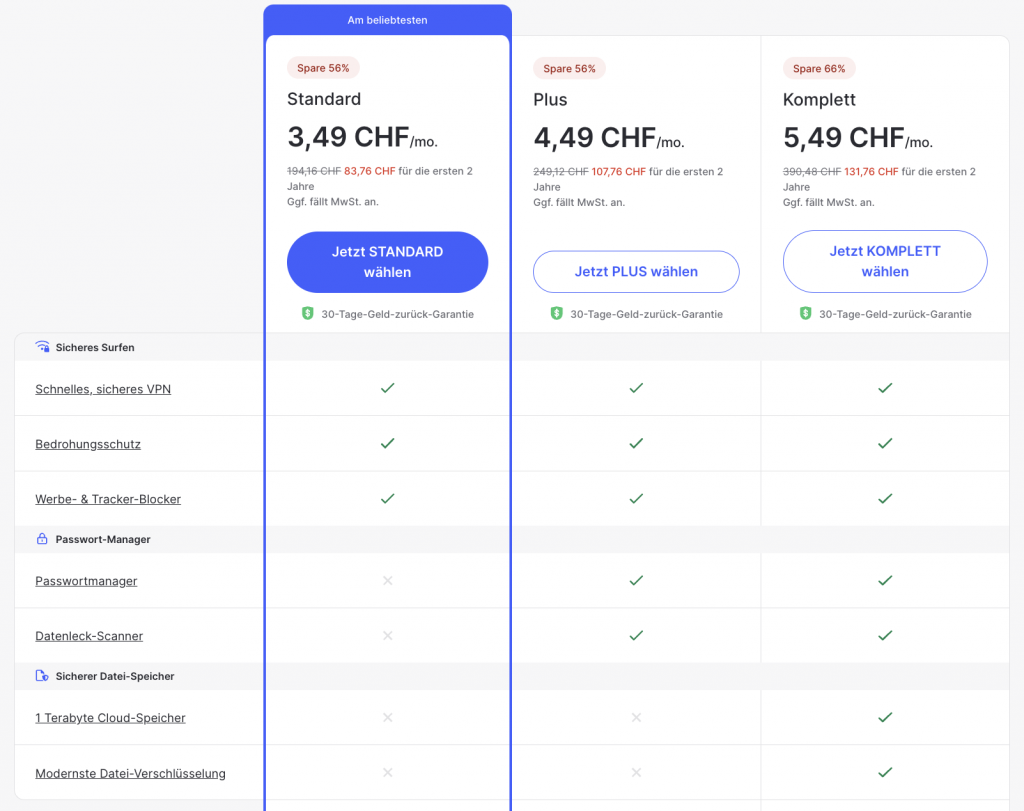Click the Passwort-Manager lock icon
Viewport: 1024px width, 811px height.
click(42, 539)
